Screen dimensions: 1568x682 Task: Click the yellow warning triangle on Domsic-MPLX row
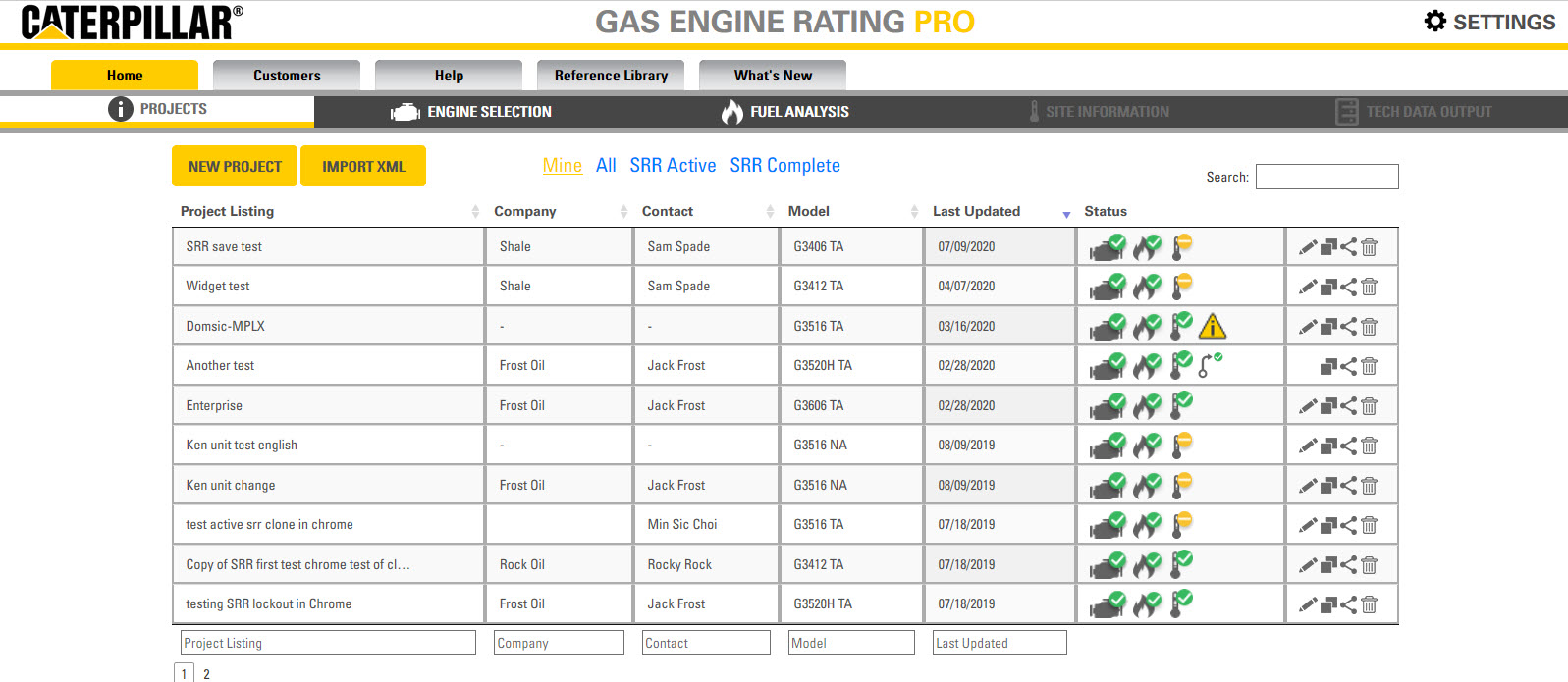(1213, 326)
